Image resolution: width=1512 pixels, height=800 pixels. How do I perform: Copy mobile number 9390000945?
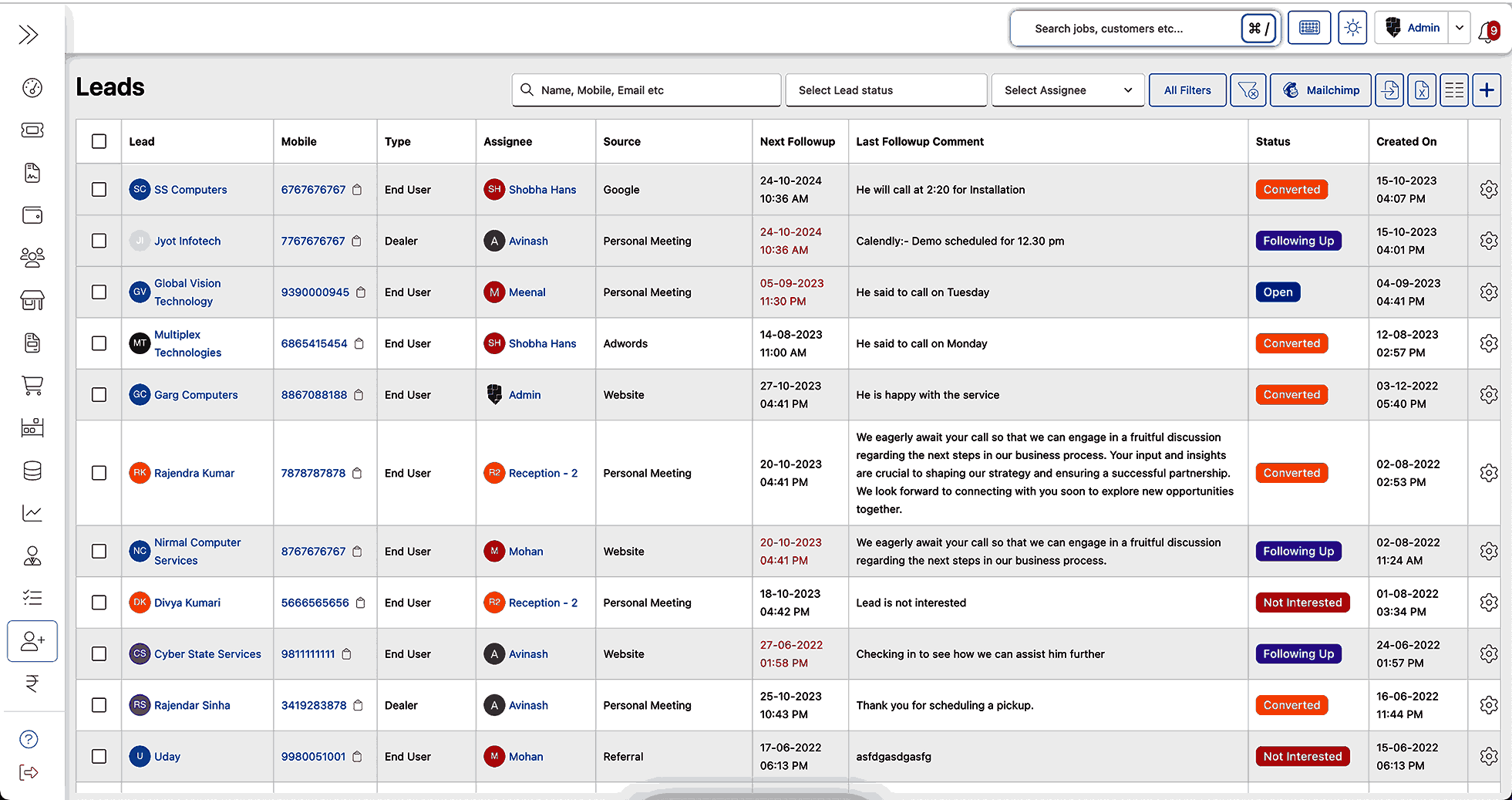[361, 292]
